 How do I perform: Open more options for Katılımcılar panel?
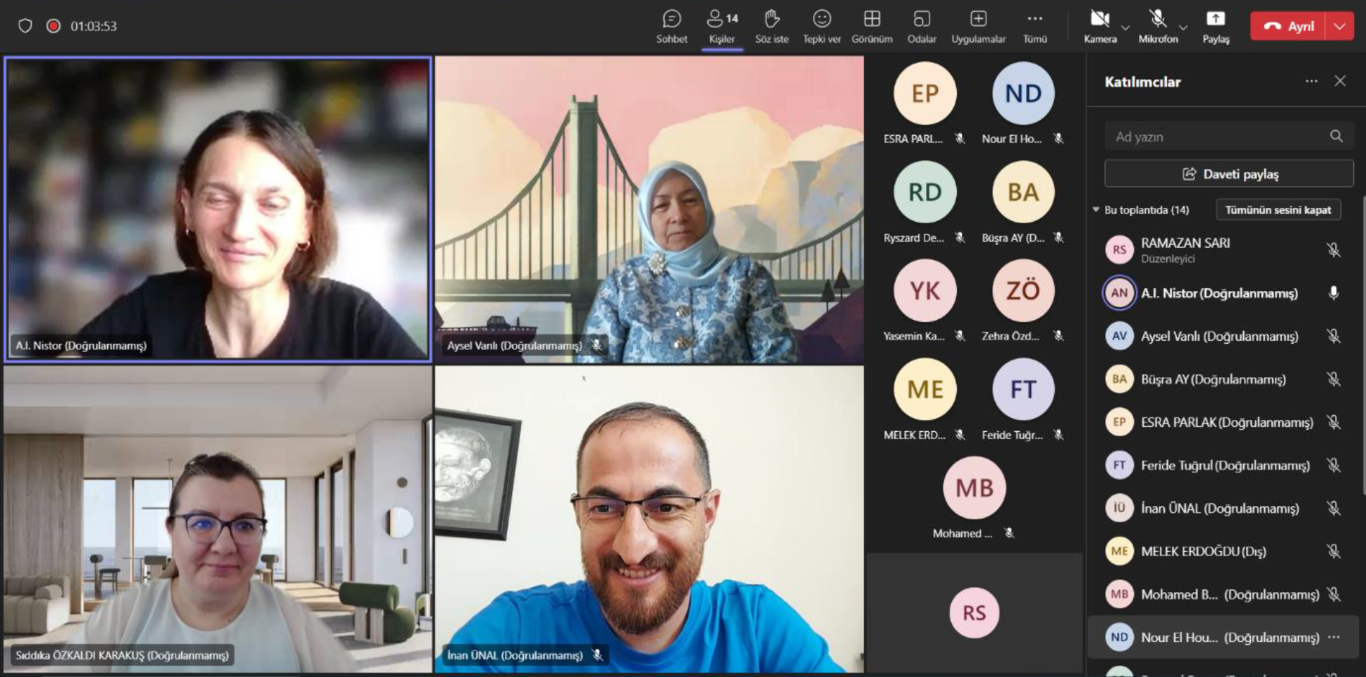[1311, 82]
